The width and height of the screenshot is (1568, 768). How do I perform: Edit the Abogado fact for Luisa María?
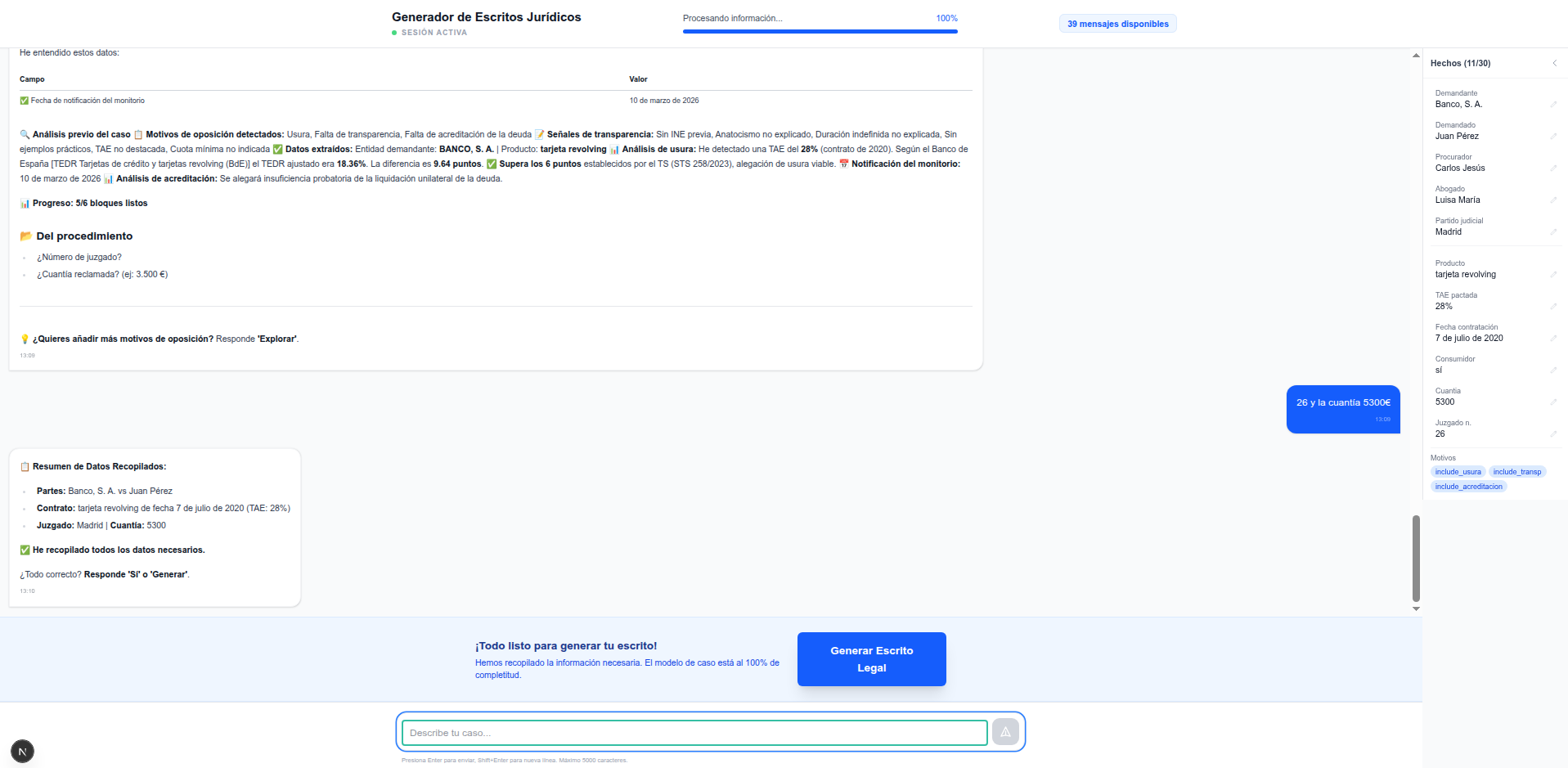click(x=1553, y=195)
